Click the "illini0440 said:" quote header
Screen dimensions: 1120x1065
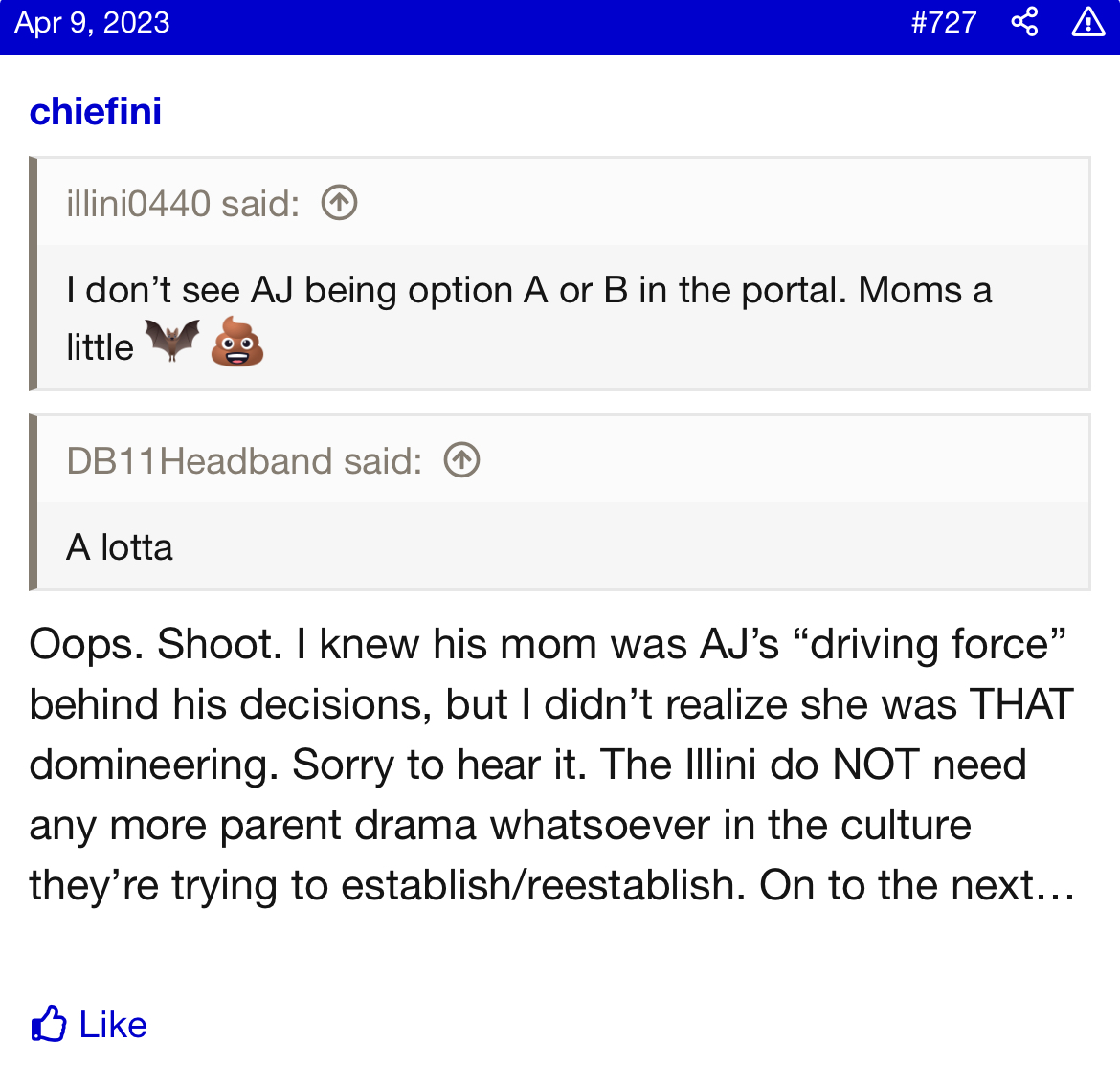coord(183,203)
